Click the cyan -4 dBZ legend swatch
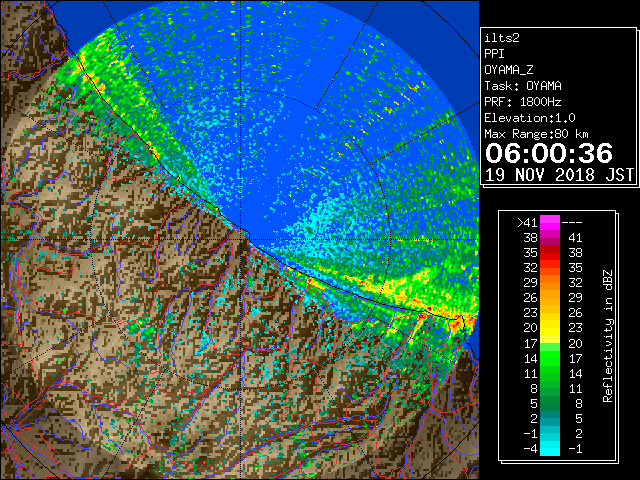This screenshot has height=480, width=640. coord(550,449)
